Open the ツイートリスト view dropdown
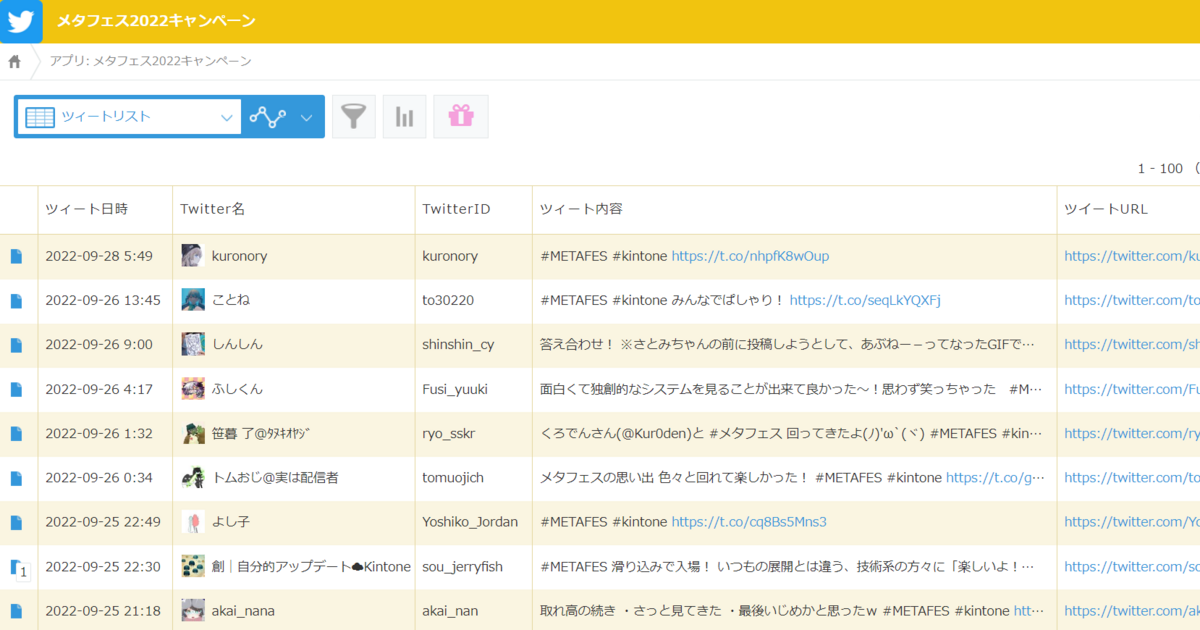 click(x=129, y=117)
